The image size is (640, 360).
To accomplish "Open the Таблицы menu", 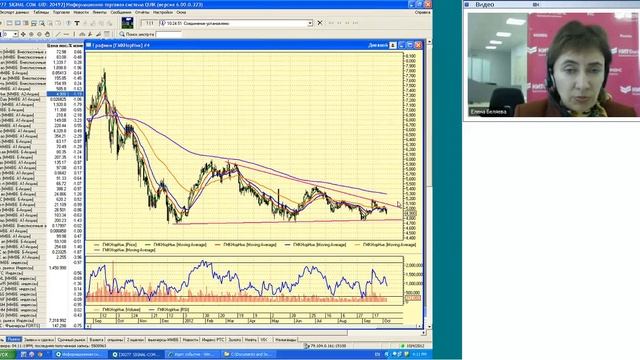I will [41, 12].
